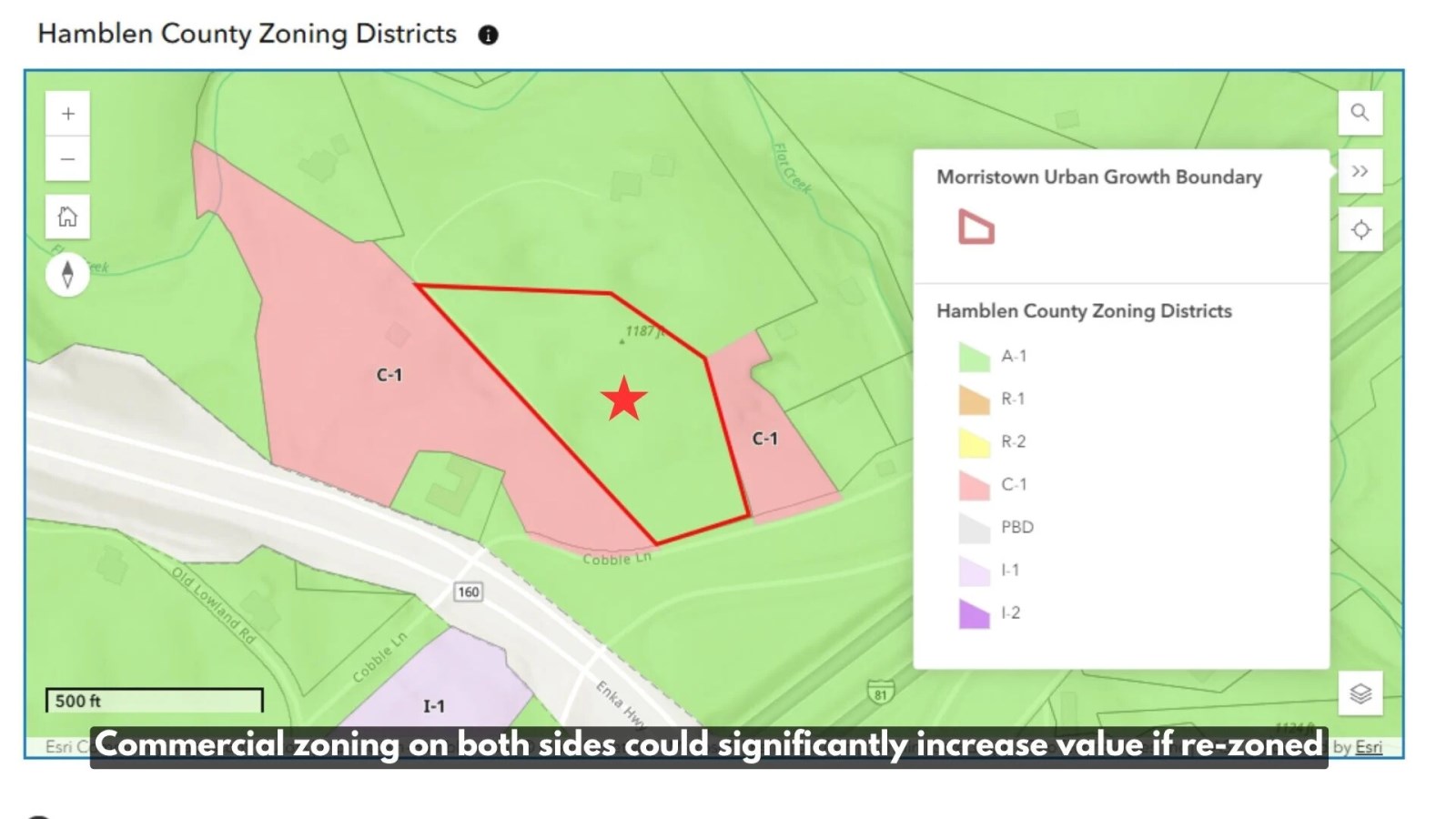Click the red star parcel marker
The width and height of the screenshot is (1456, 819).
[624, 399]
